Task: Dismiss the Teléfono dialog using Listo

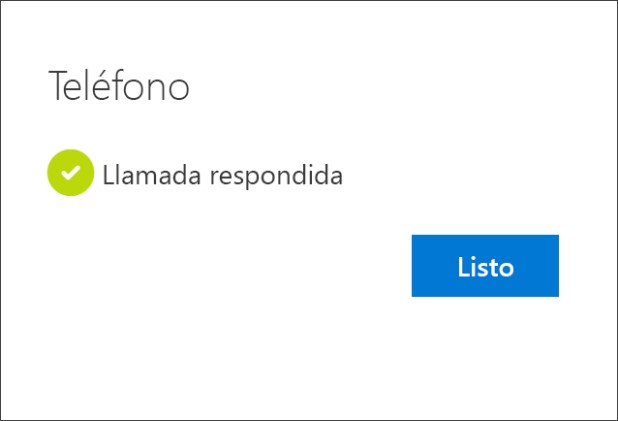Action: click(485, 266)
